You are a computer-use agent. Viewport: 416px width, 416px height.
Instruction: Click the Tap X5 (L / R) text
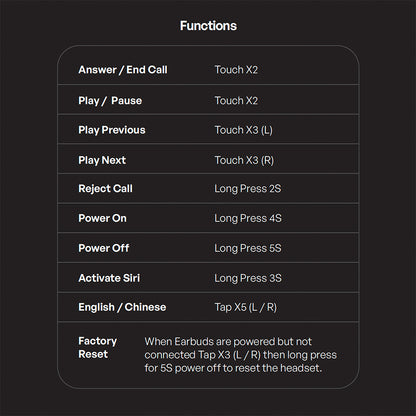pos(245,307)
